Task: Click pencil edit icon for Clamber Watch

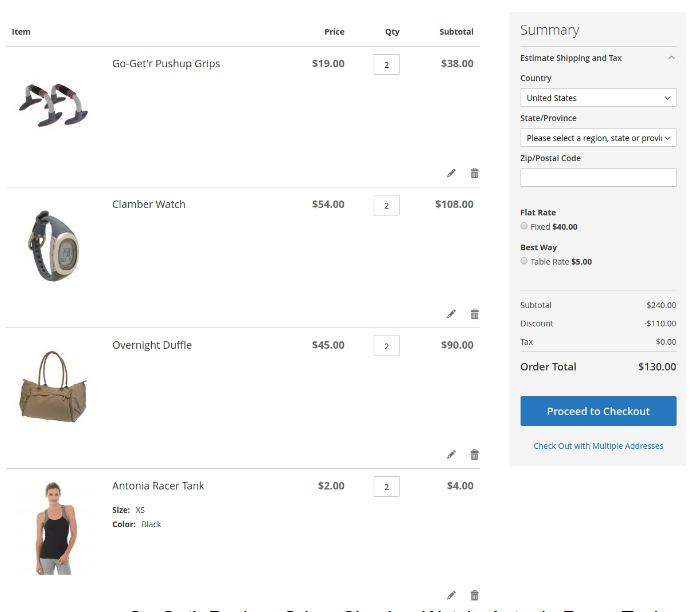Action: pyautogui.click(x=451, y=314)
